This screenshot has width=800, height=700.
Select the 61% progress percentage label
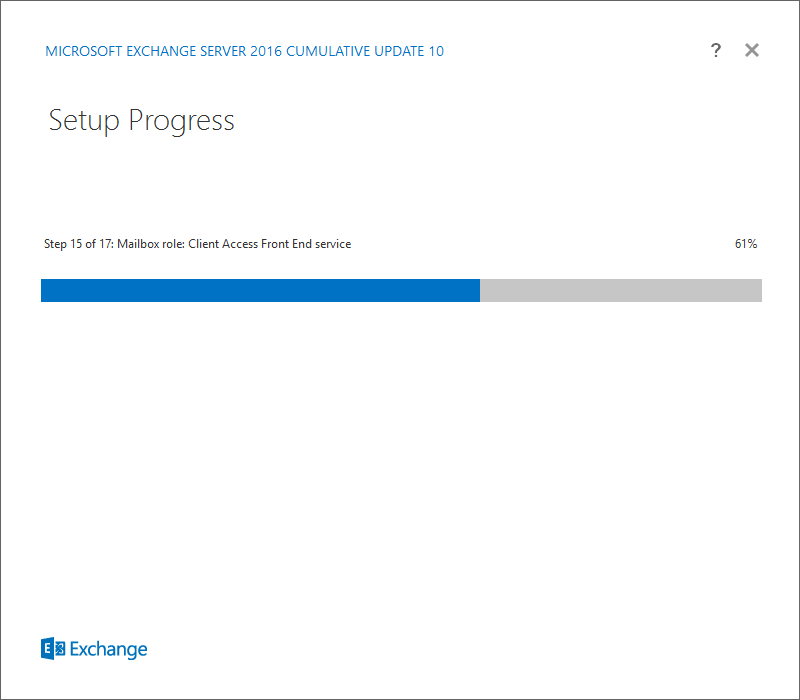pyautogui.click(x=745, y=244)
